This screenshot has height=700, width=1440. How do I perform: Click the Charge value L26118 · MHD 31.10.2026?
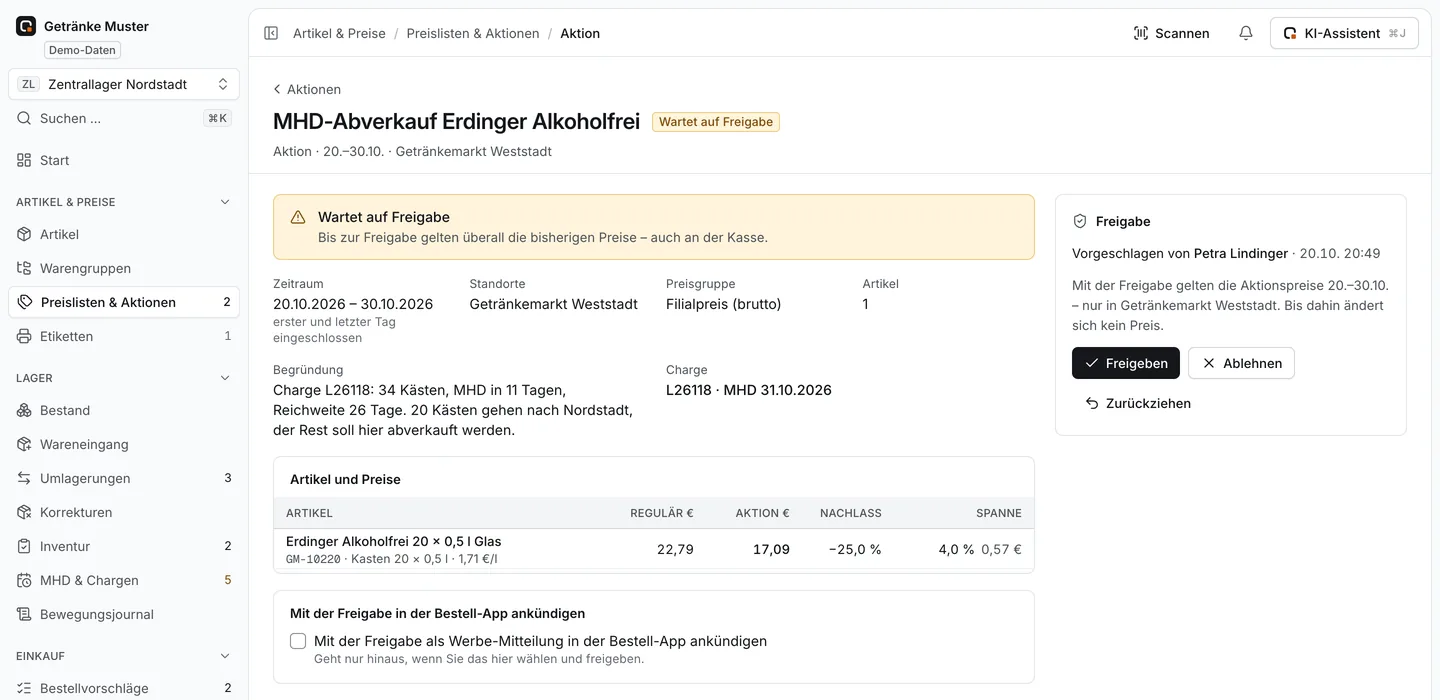tap(749, 390)
